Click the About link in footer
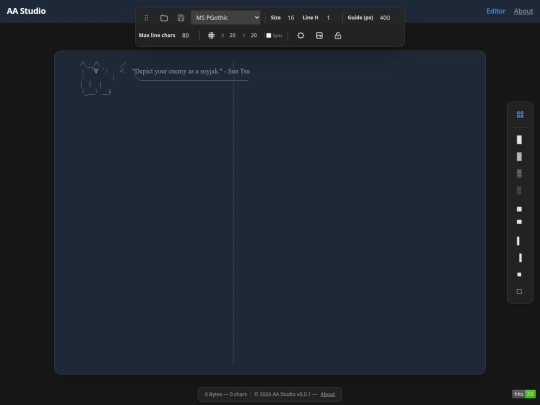The height and width of the screenshot is (405, 540). click(328, 394)
